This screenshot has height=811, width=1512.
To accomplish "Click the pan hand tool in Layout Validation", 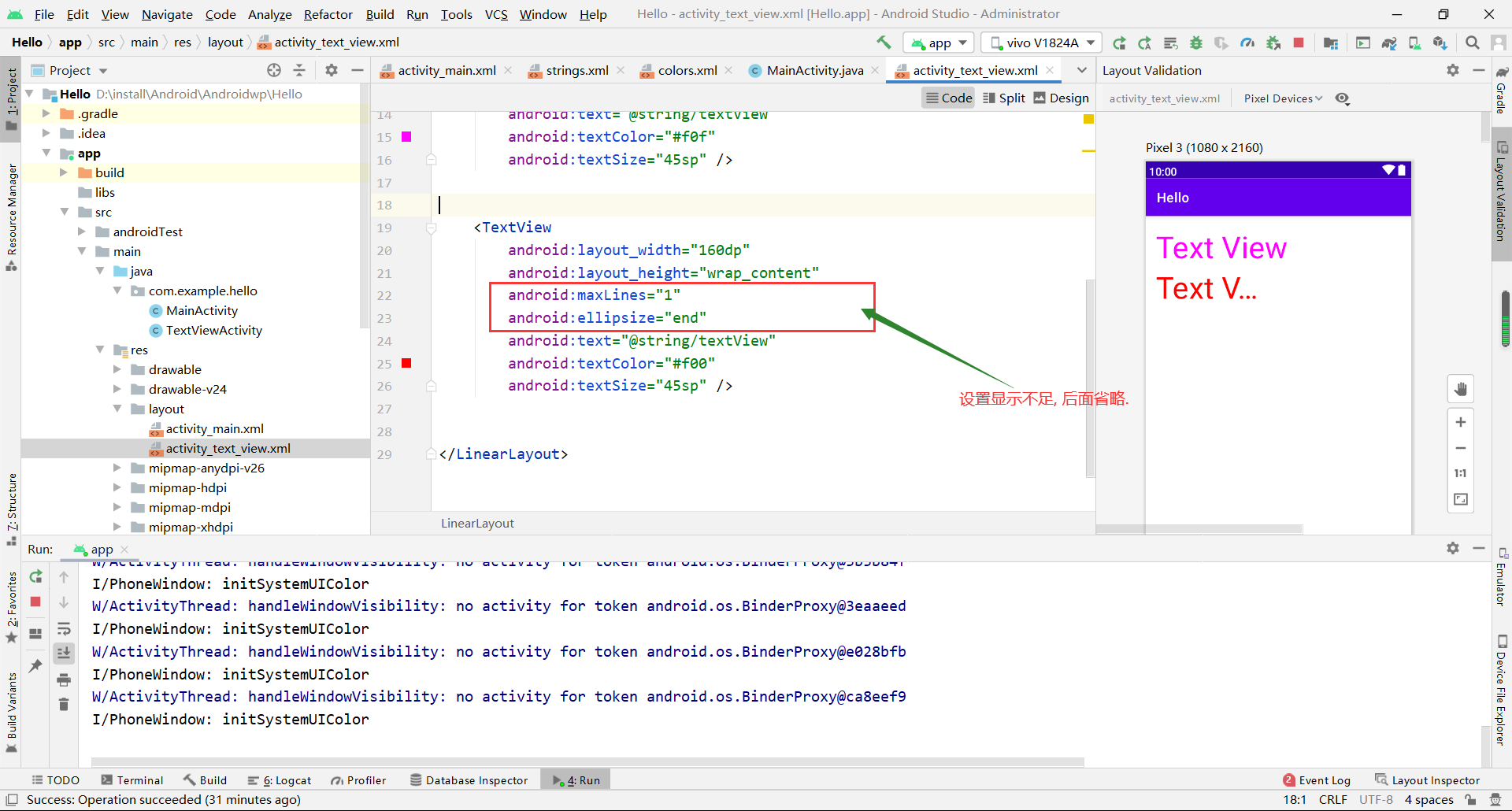I will click(x=1461, y=389).
